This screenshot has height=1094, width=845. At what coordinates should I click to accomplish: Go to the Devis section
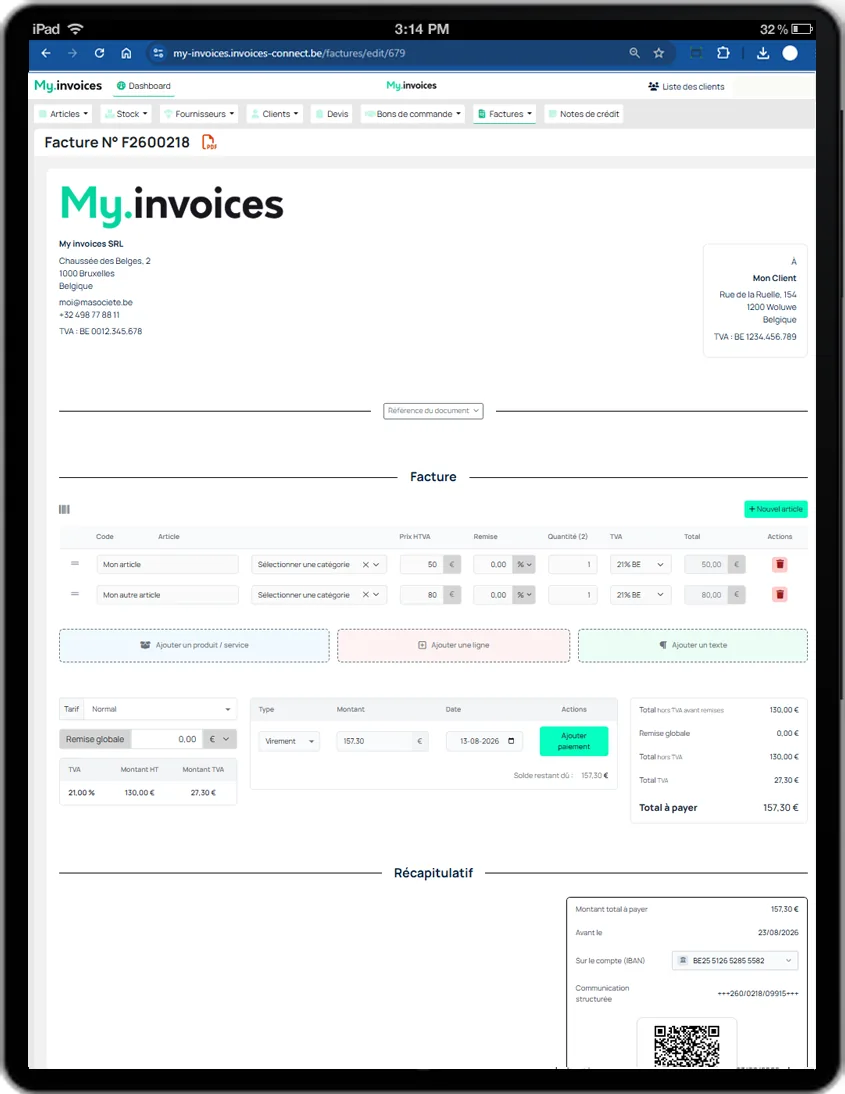[331, 114]
